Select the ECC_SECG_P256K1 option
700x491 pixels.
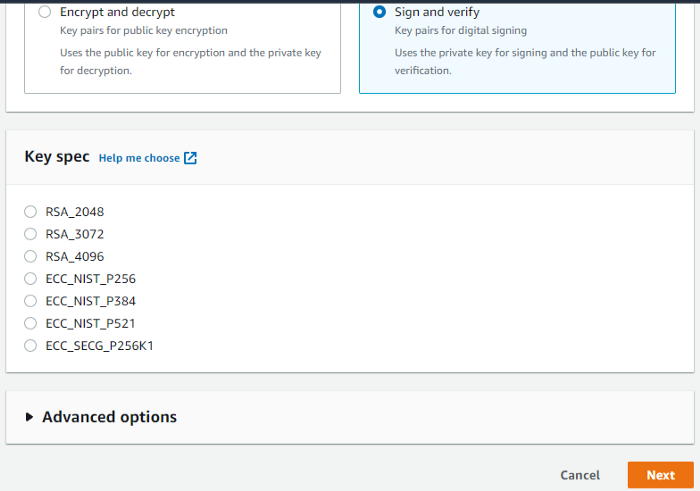click(x=30, y=346)
